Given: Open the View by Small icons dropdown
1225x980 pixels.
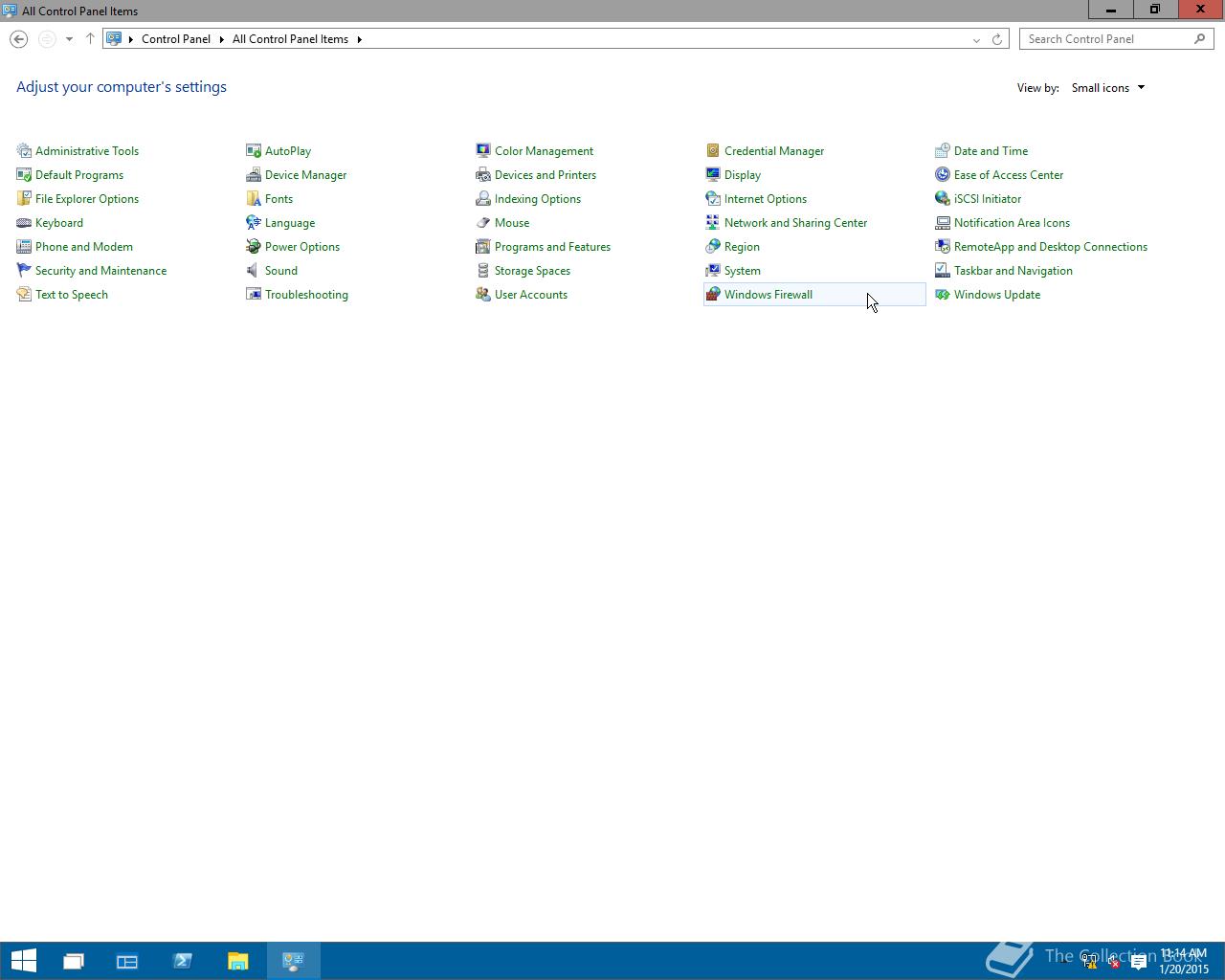Looking at the screenshot, I should (x=1108, y=88).
